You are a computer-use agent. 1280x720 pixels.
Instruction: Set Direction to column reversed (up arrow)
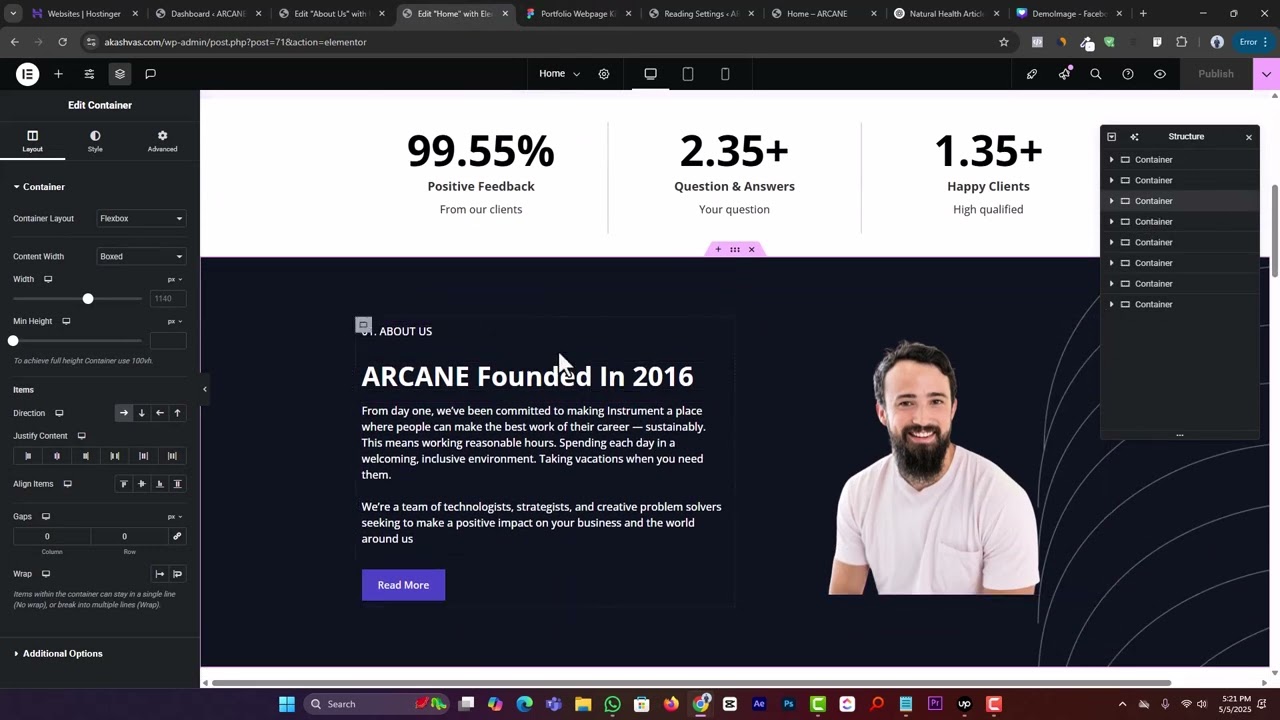(178, 413)
